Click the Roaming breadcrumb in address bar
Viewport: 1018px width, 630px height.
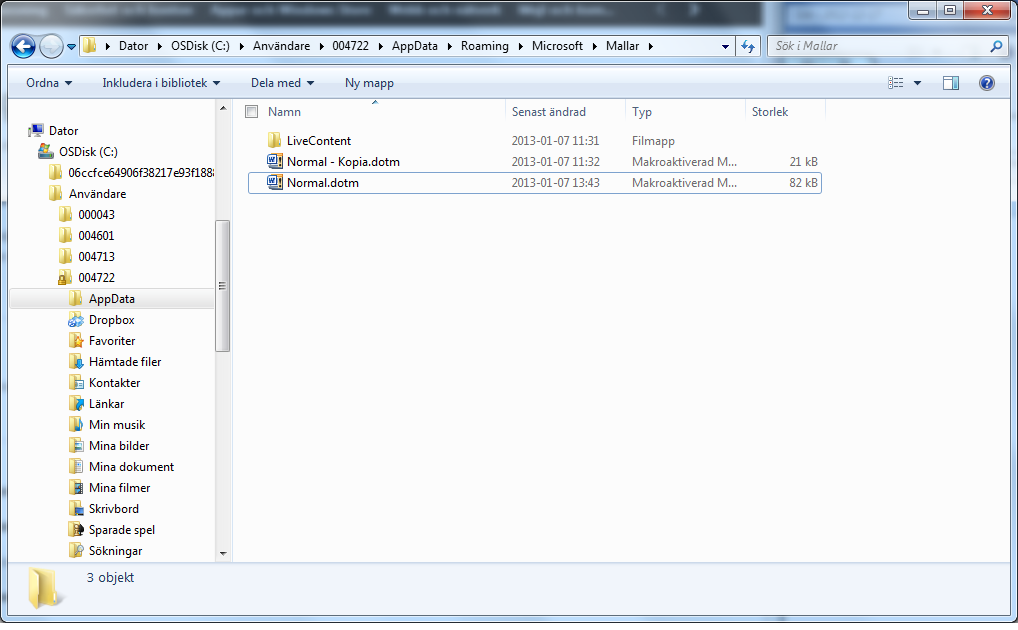[x=484, y=46]
